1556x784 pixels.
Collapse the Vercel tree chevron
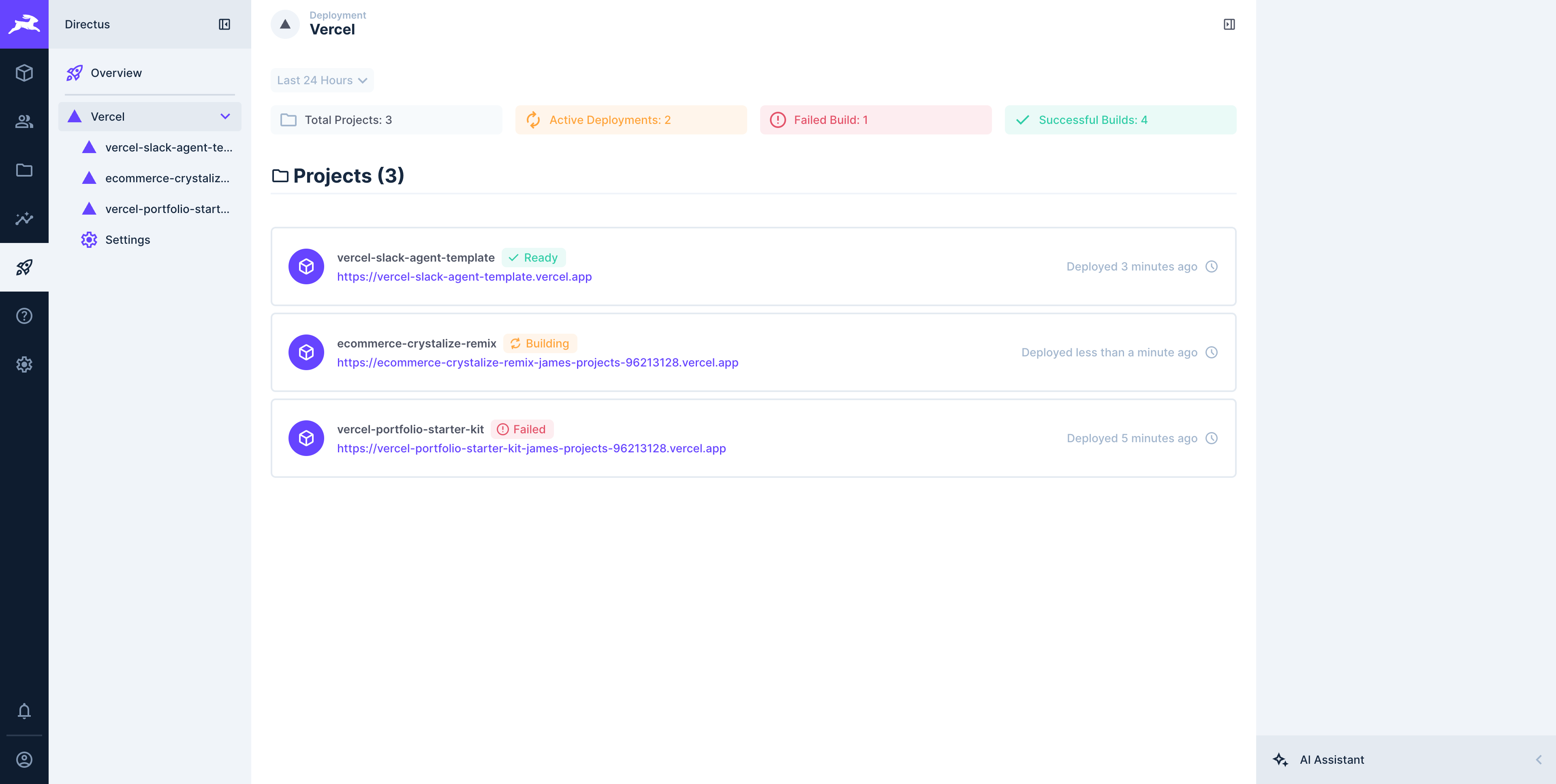(225, 117)
